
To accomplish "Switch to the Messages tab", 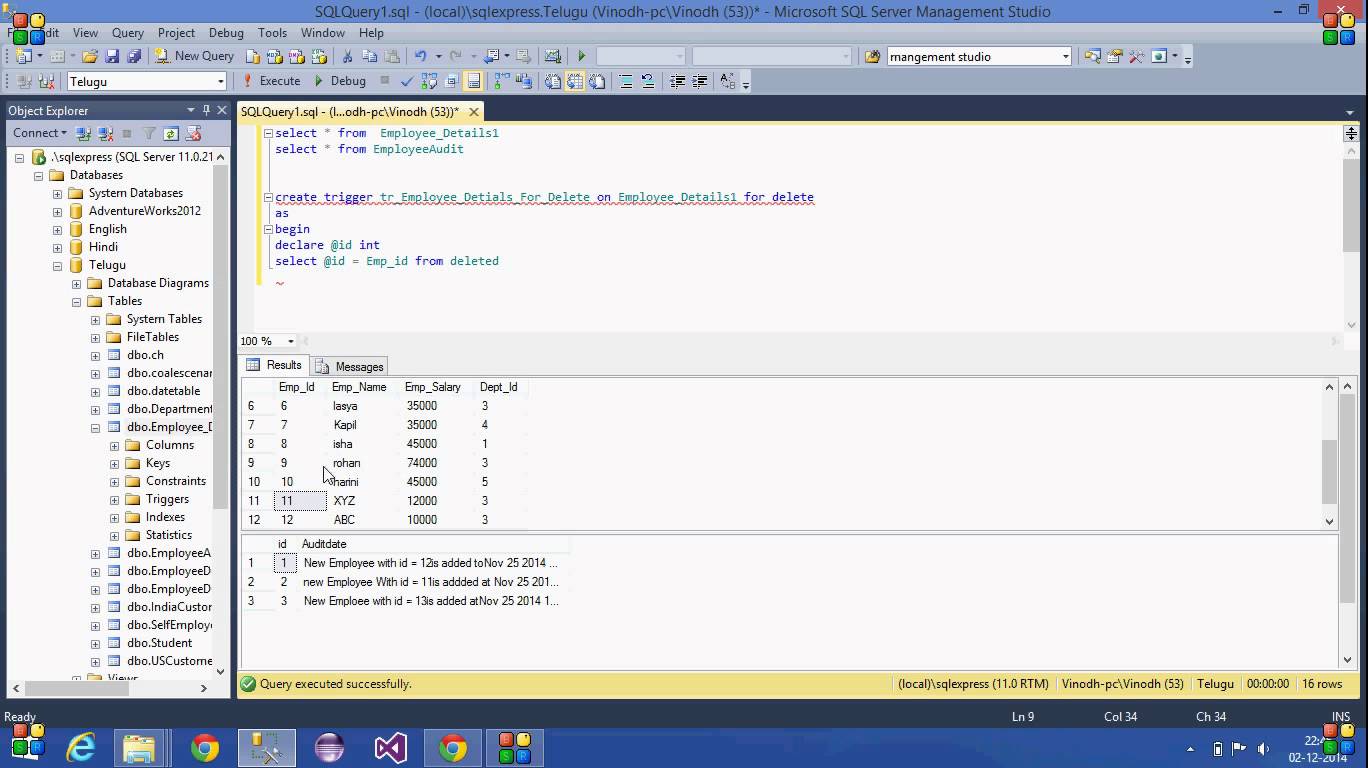I will click(350, 366).
